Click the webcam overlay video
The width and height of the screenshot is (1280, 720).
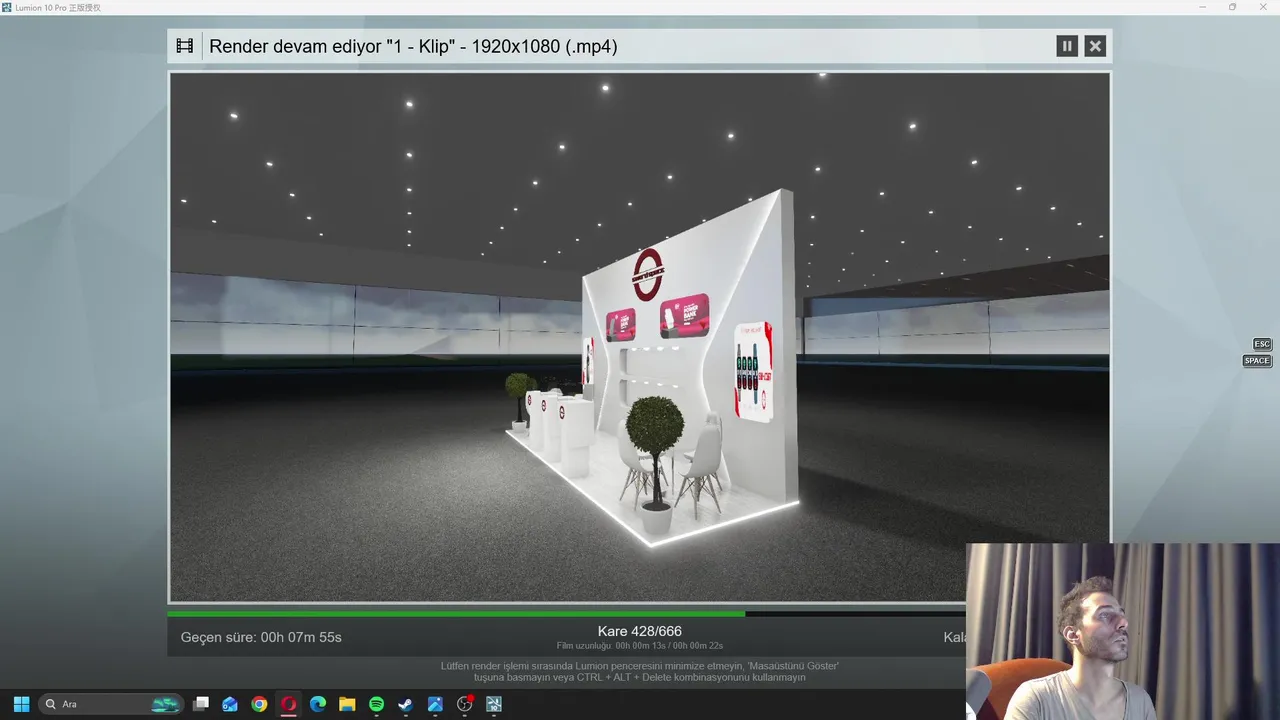[1123, 631]
